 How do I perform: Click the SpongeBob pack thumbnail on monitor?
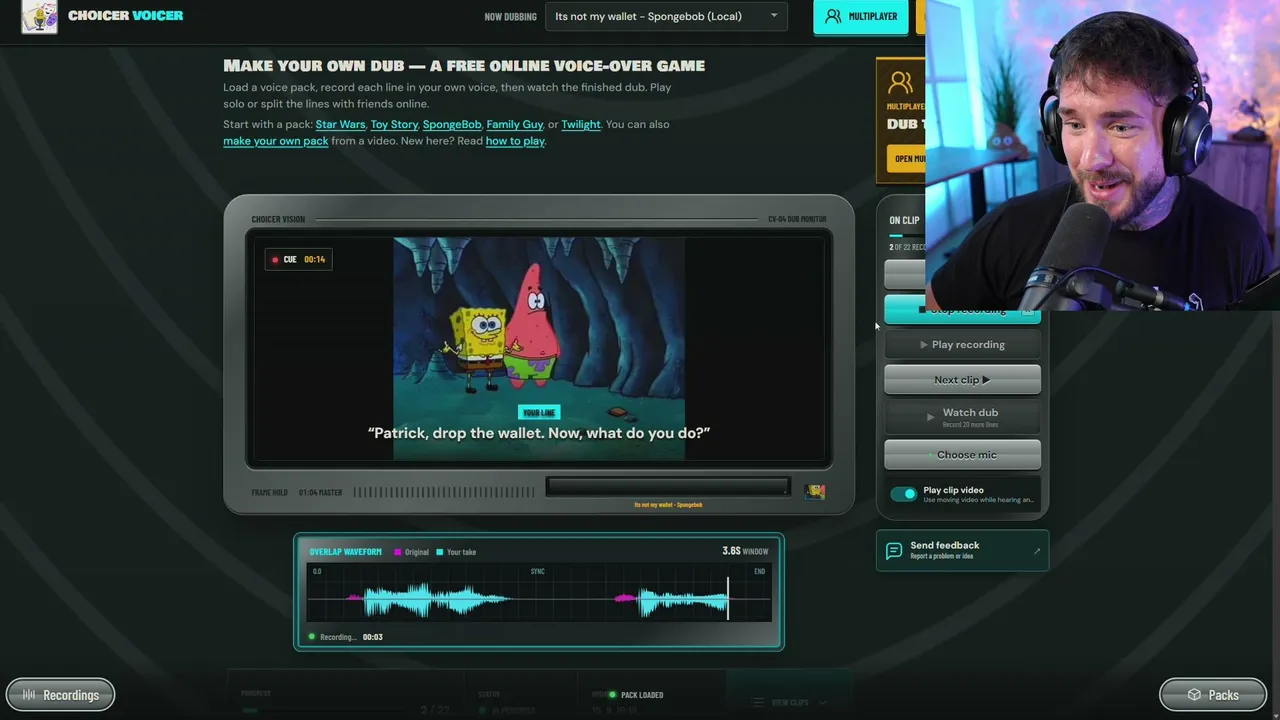[815, 491]
